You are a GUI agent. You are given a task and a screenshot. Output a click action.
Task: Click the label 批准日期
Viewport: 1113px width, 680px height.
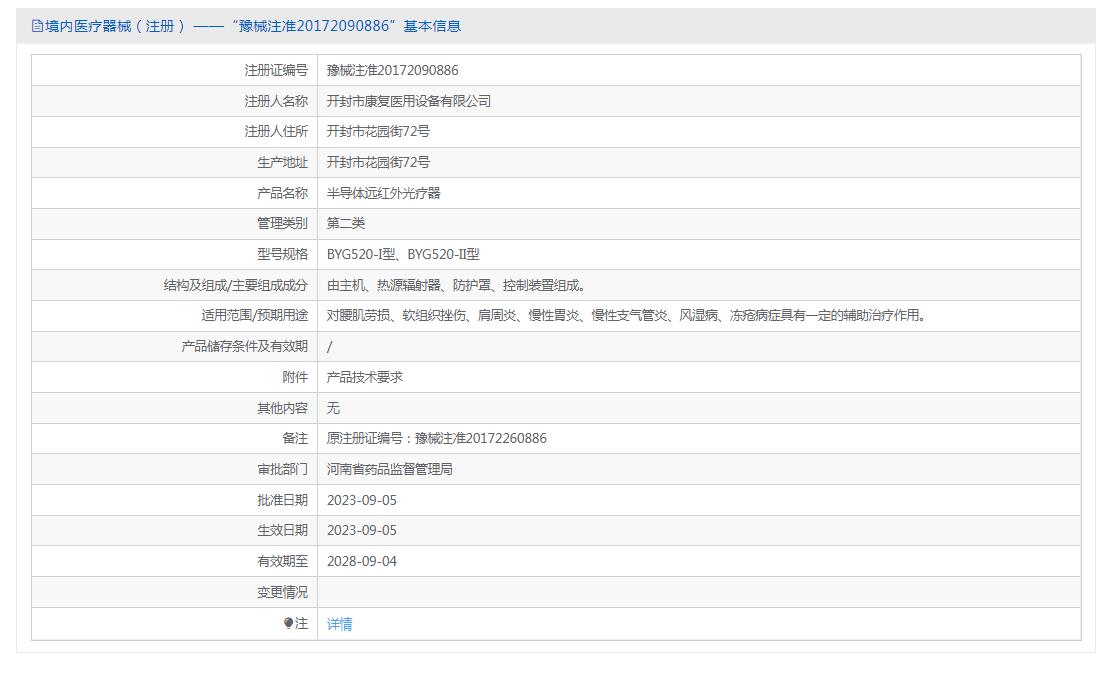coord(283,500)
